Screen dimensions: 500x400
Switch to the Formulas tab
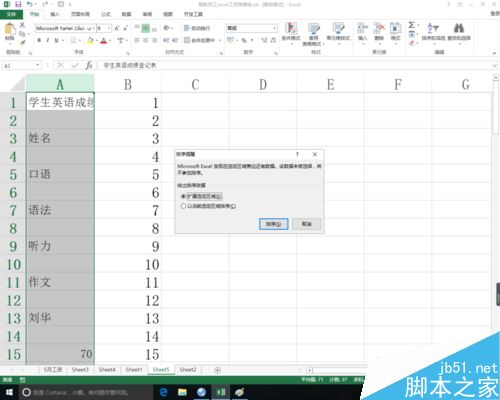tap(106, 14)
